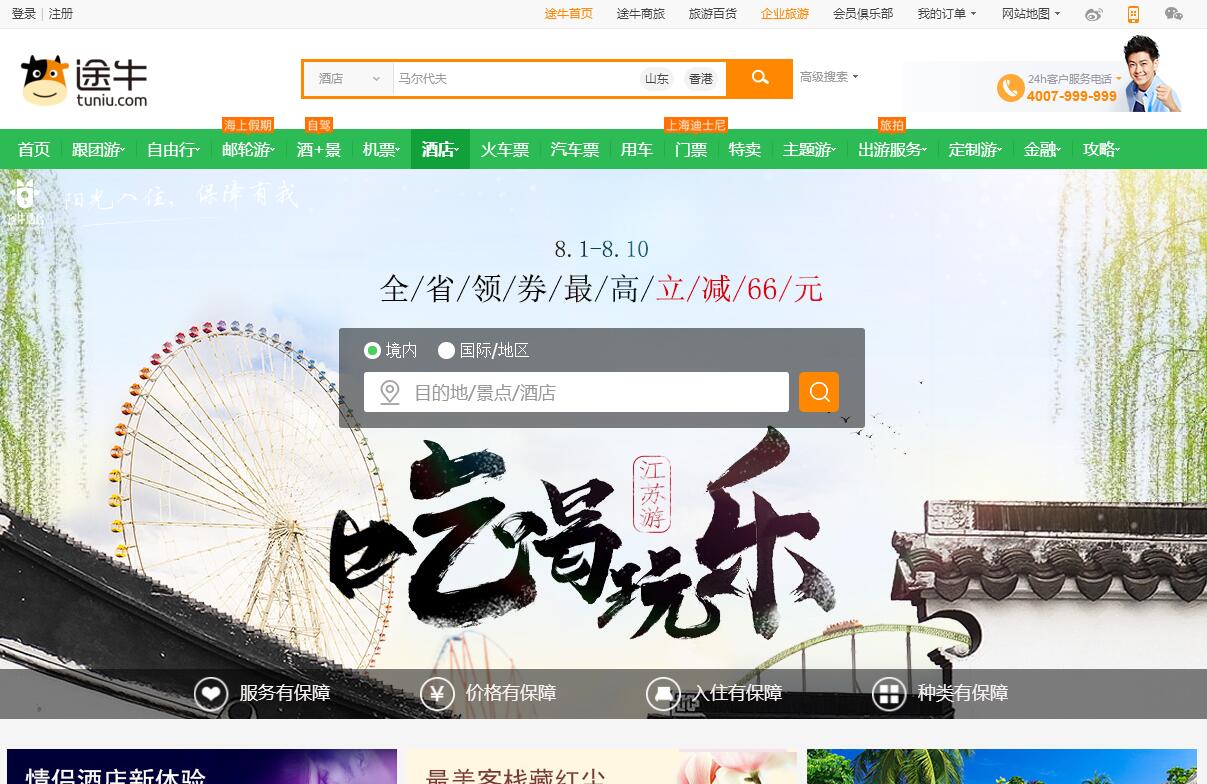Click the orange hotel search icon in banner
Screen dimensions: 1207x784
(819, 392)
